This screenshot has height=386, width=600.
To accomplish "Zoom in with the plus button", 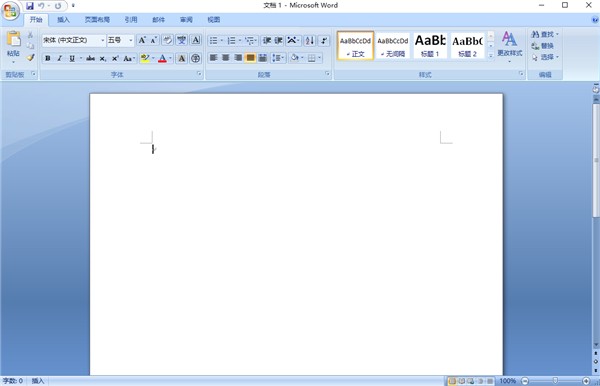I will pos(586,381).
